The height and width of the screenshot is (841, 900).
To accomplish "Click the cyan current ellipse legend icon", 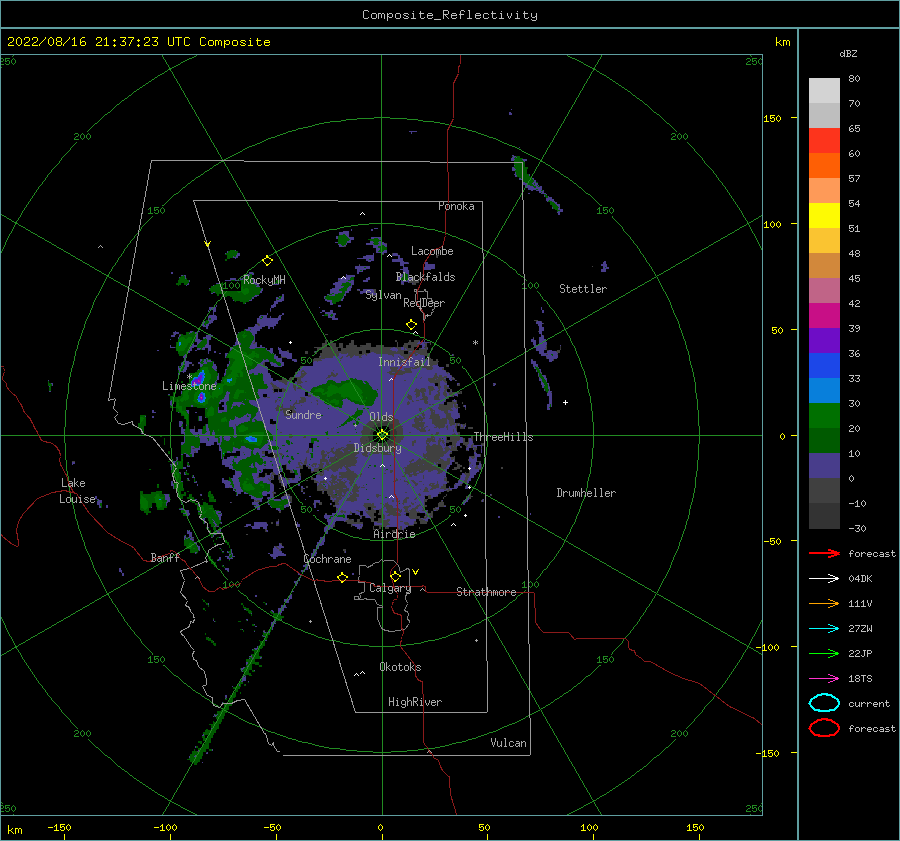I will click(824, 703).
